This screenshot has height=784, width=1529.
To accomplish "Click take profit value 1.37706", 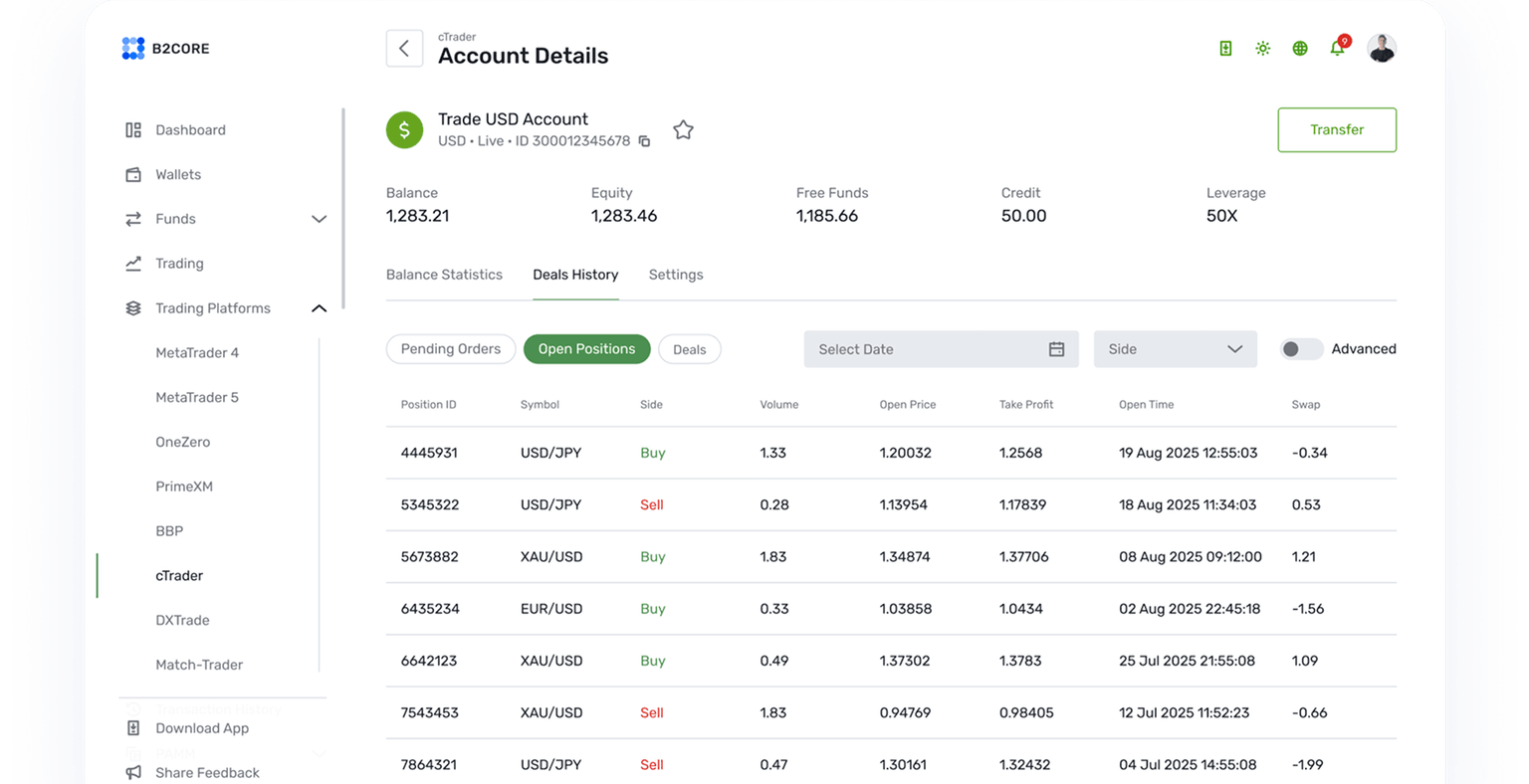I will tap(1024, 557).
